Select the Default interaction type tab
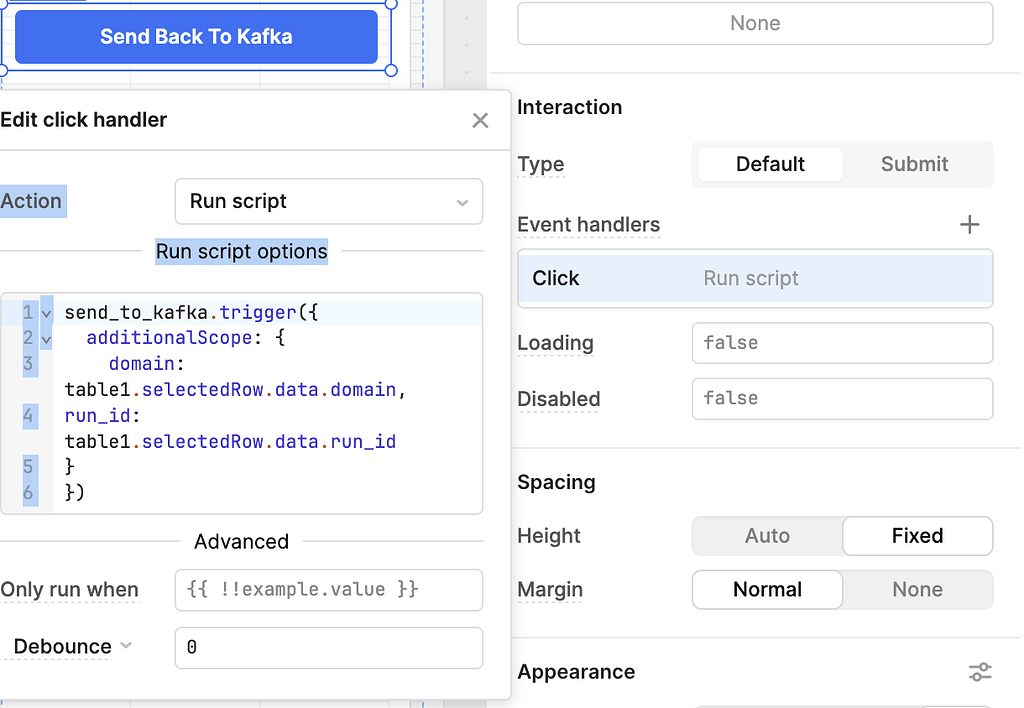 tap(769, 164)
